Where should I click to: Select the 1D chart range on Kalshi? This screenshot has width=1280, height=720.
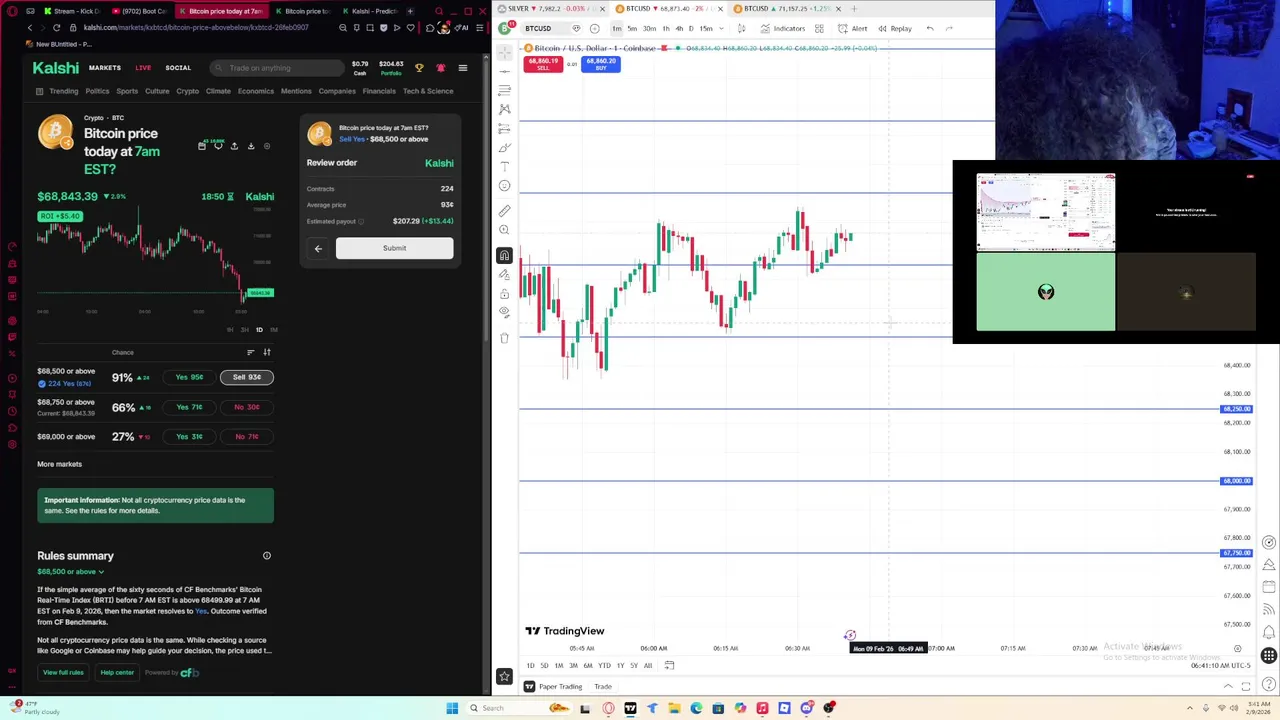pos(259,329)
